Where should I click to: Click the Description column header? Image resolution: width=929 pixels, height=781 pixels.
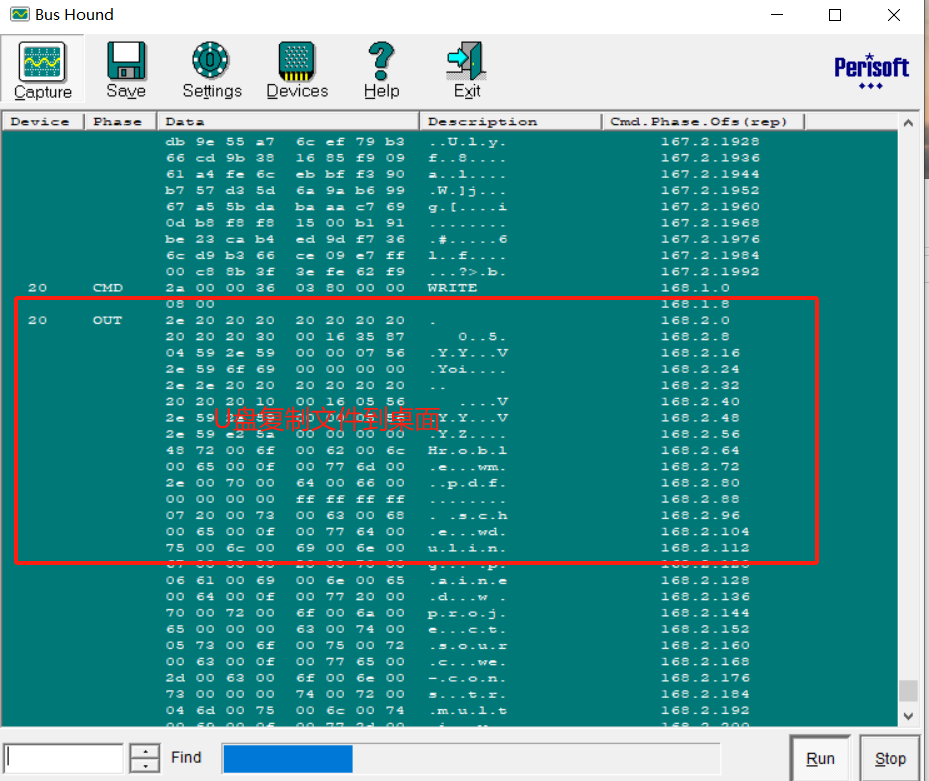511,121
